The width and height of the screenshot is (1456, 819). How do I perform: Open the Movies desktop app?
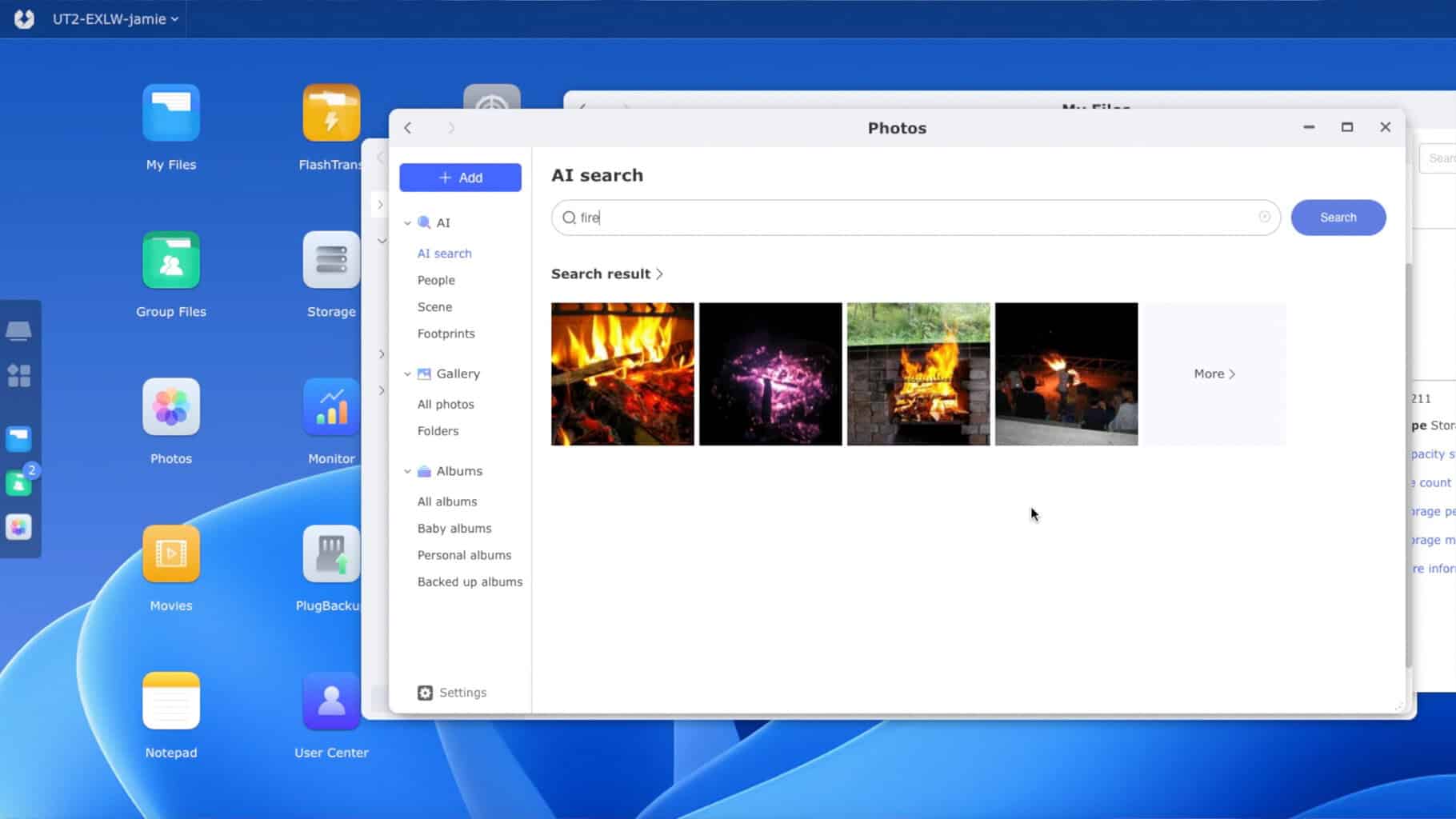pos(171,554)
